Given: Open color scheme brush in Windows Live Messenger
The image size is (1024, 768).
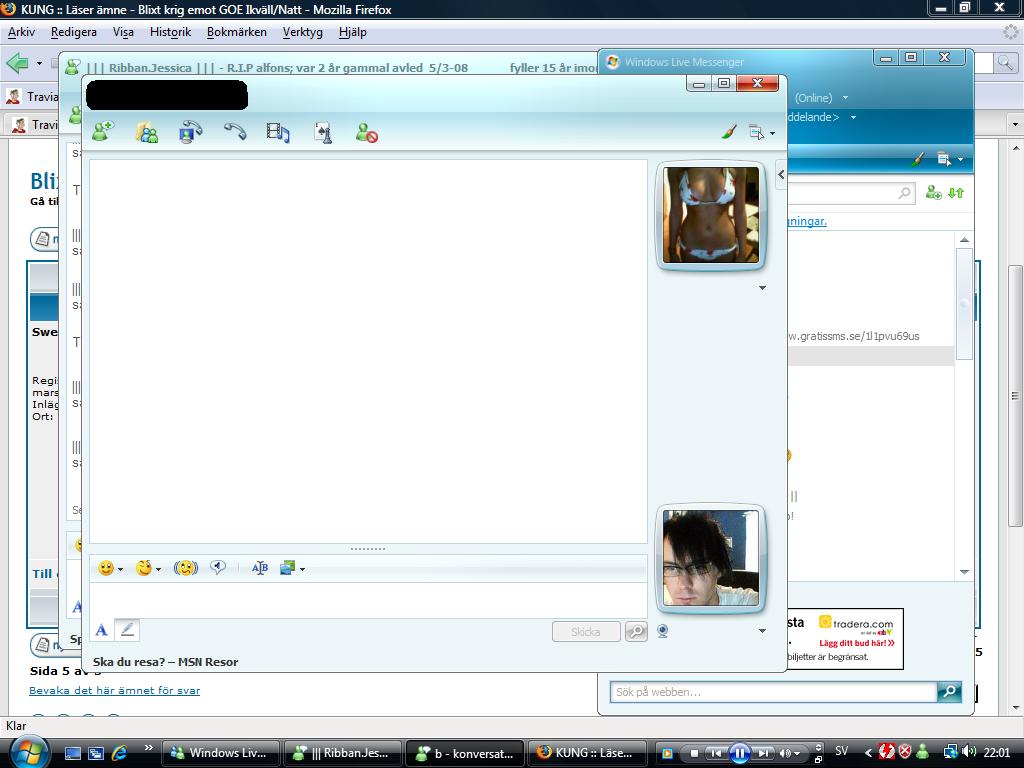Looking at the screenshot, I should click(x=918, y=159).
